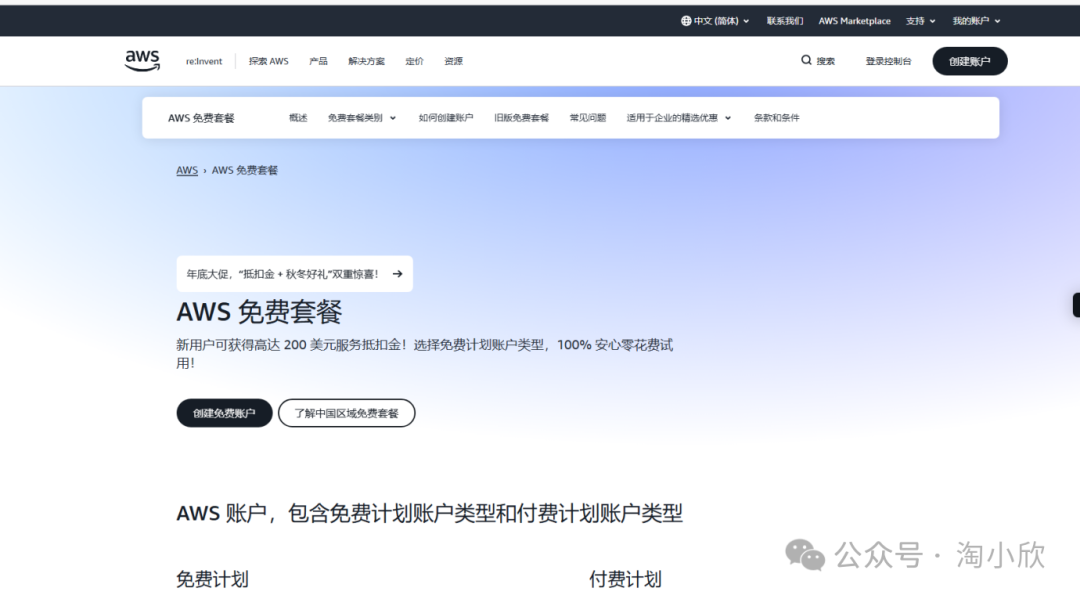Open 了解中国区域免费套餐
Screen dimensions: 1080x599
pyautogui.click(x=346, y=412)
